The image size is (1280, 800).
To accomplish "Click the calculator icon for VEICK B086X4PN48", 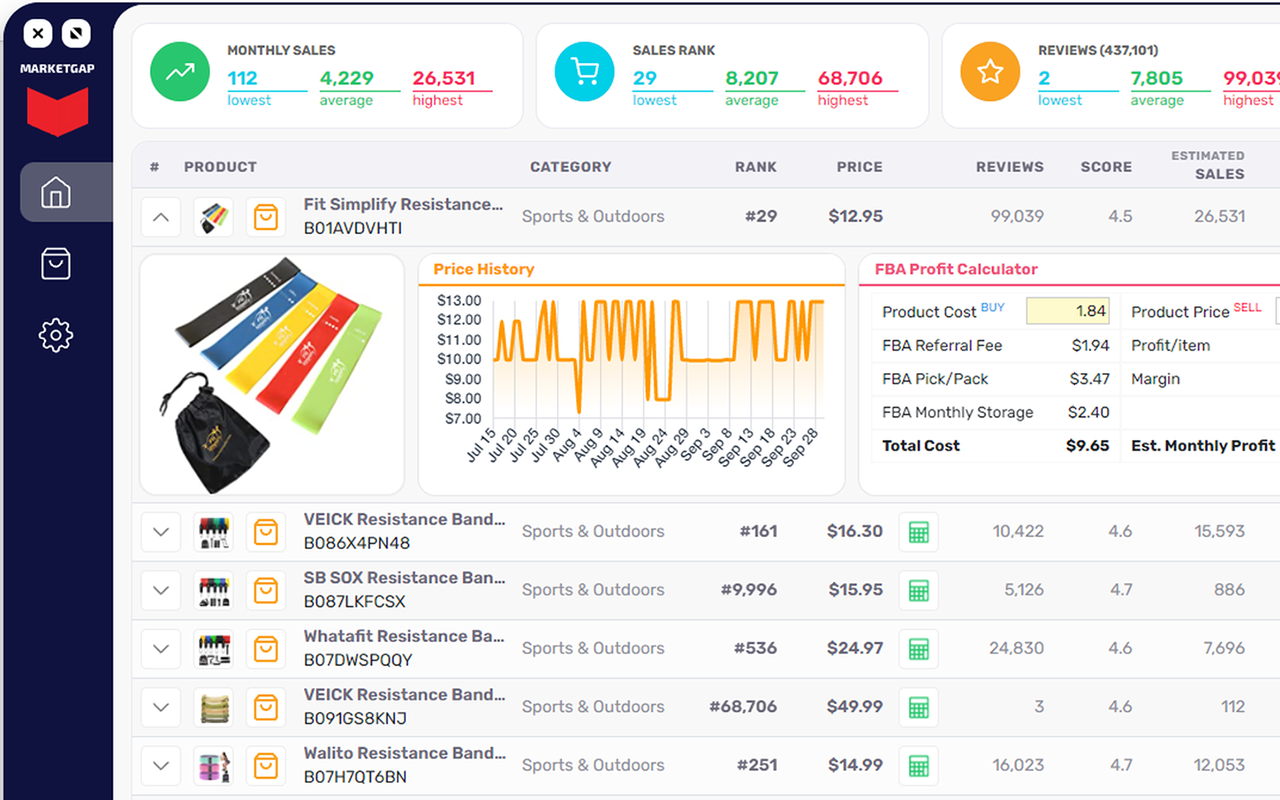I will tap(919, 531).
